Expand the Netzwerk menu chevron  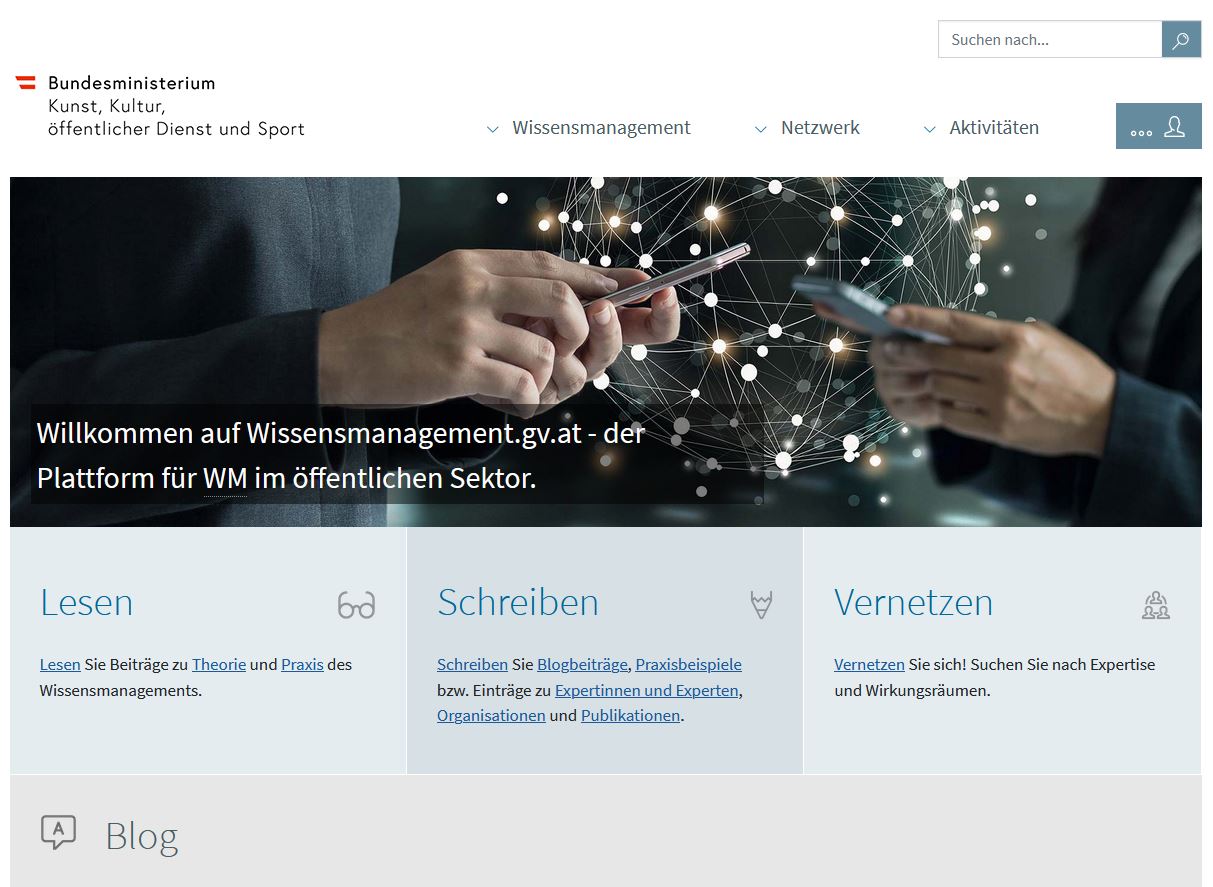pos(760,129)
